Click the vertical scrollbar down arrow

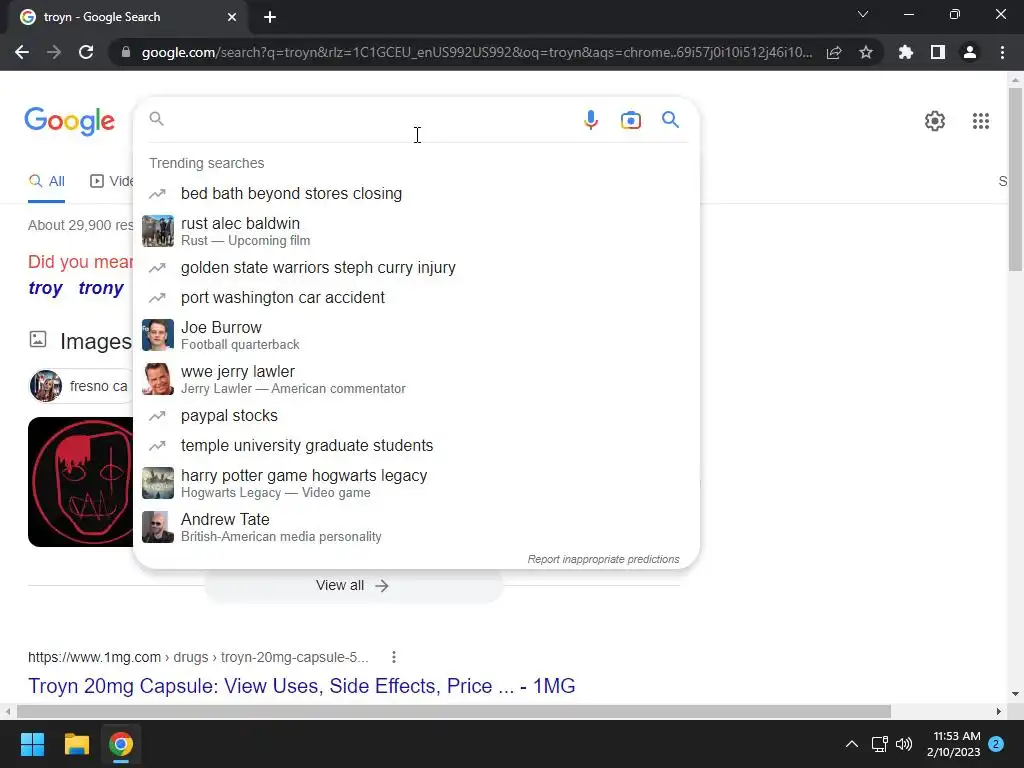tap(1015, 694)
